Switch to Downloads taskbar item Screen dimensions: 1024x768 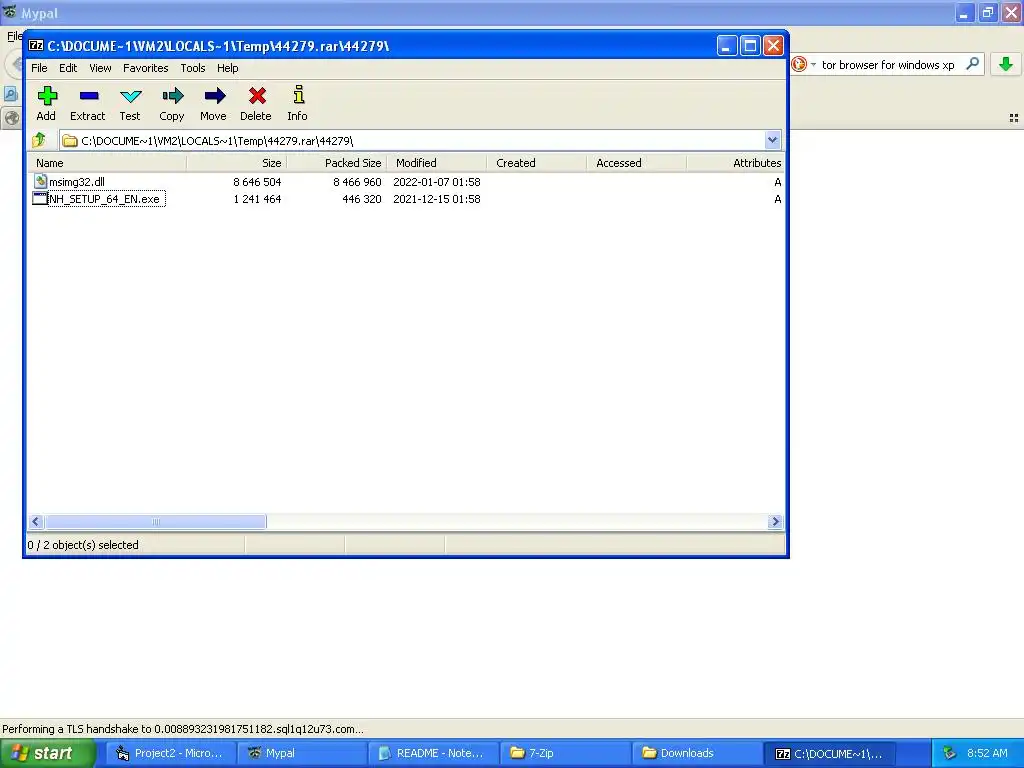pyautogui.click(x=696, y=753)
